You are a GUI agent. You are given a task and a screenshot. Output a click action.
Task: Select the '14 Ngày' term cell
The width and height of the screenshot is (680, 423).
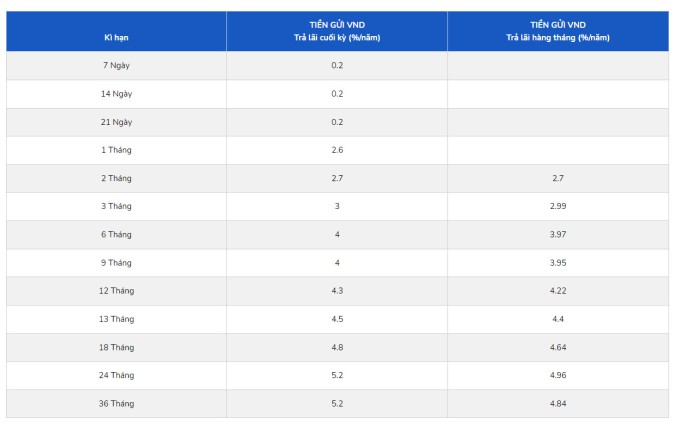116,94
